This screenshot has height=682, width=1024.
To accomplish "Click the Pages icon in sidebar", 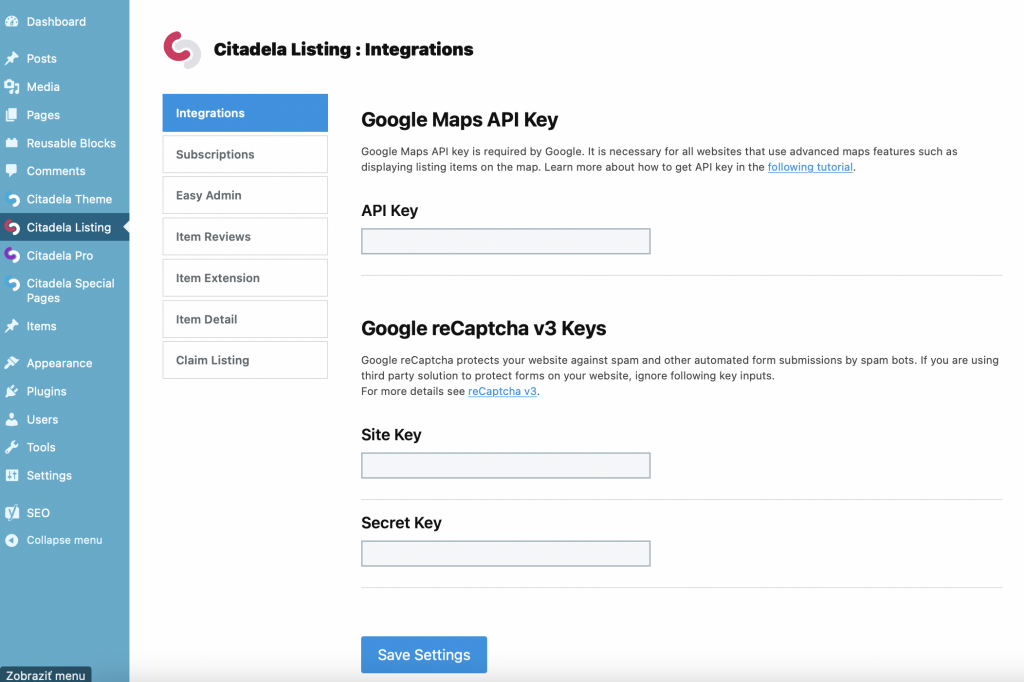I will pyautogui.click(x=12, y=115).
